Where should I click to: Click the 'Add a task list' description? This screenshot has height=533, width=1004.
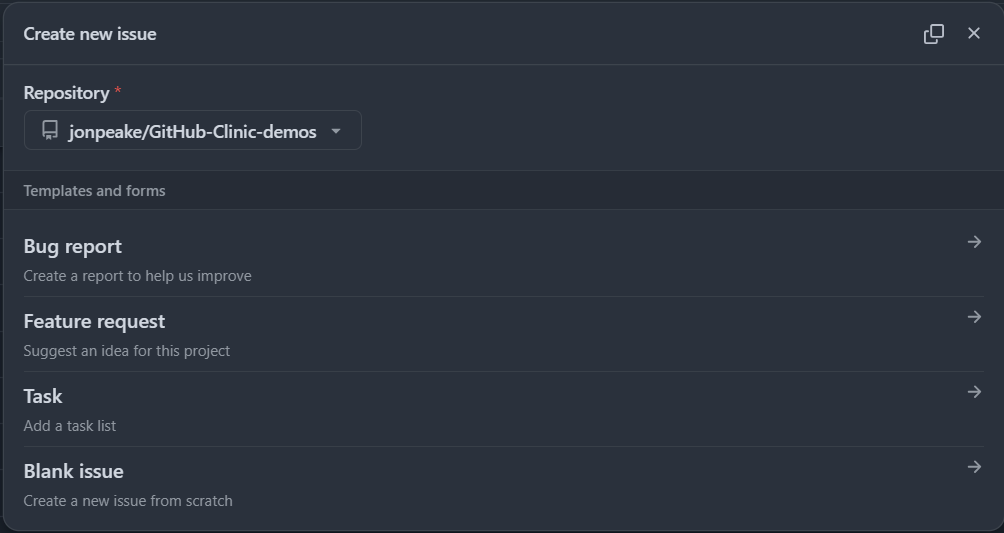pos(70,426)
